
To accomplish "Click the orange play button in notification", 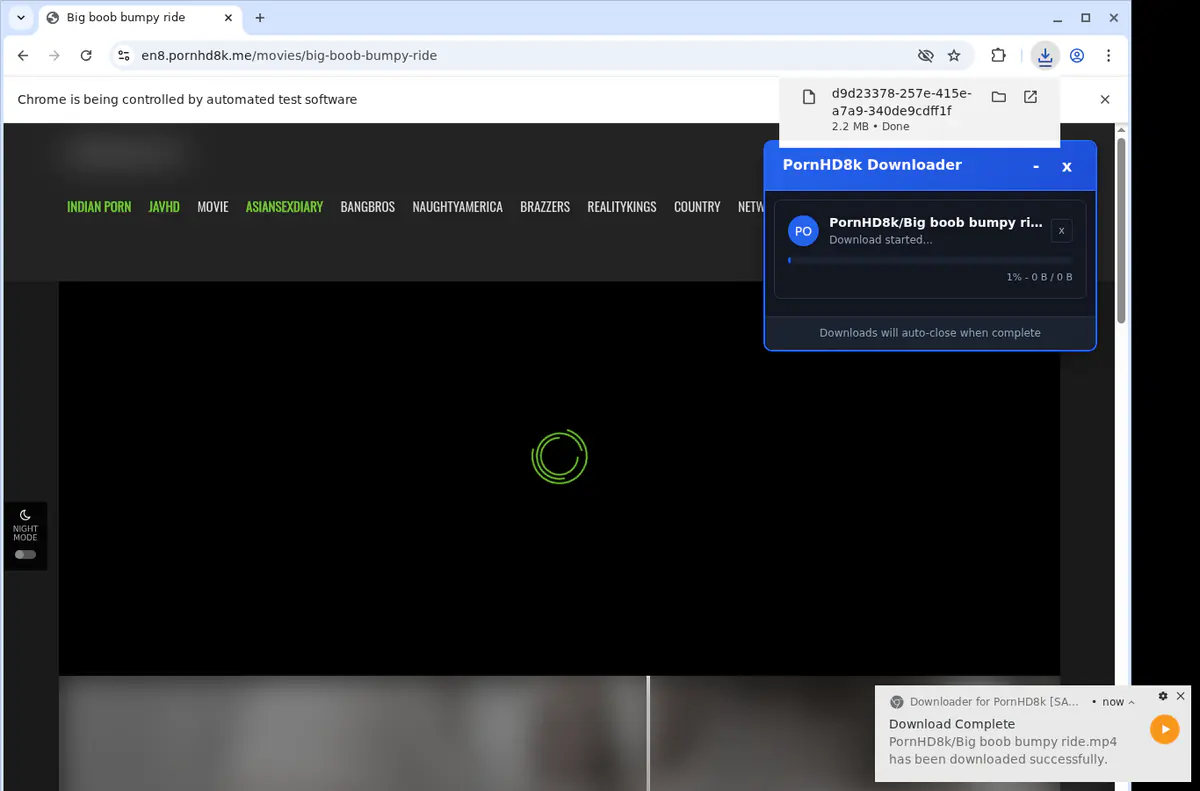I will pyautogui.click(x=1165, y=729).
